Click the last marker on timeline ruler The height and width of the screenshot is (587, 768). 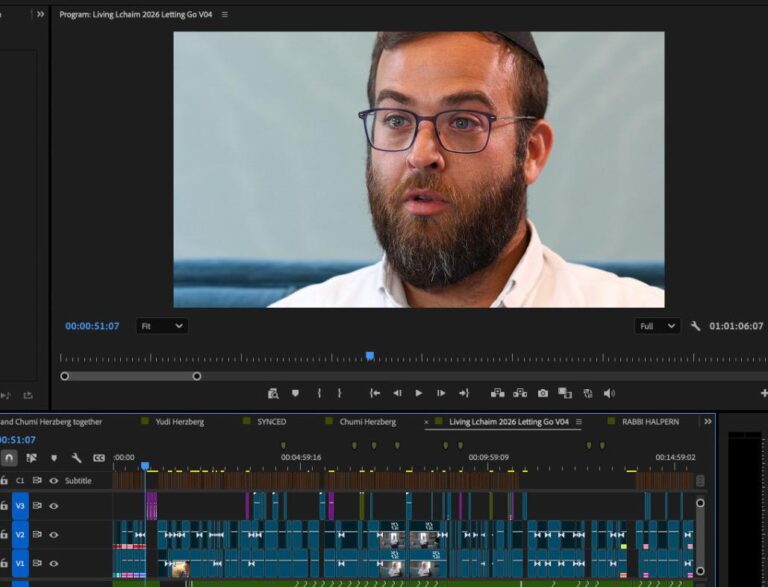coord(602,445)
